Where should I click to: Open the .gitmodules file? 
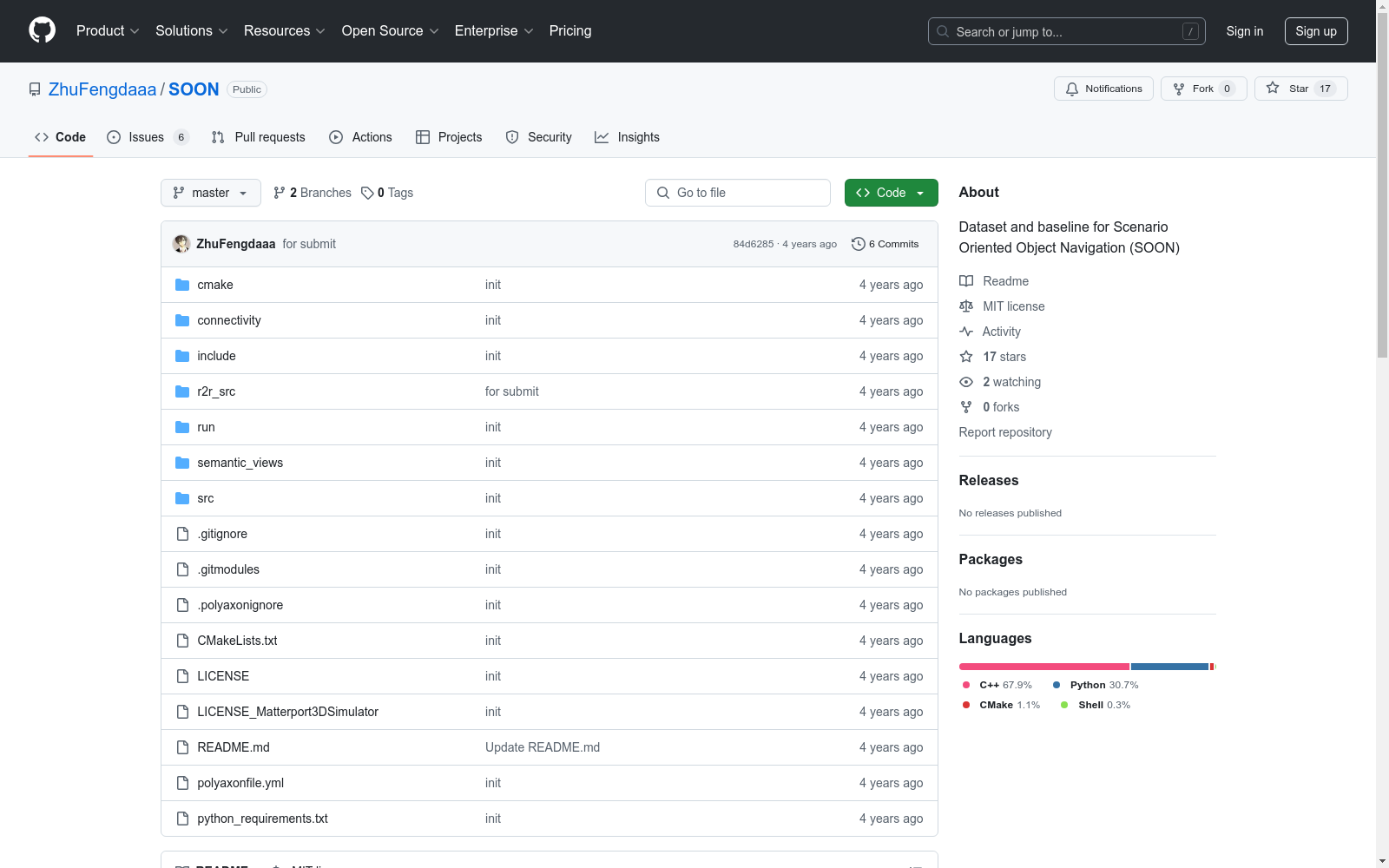point(228,569)
